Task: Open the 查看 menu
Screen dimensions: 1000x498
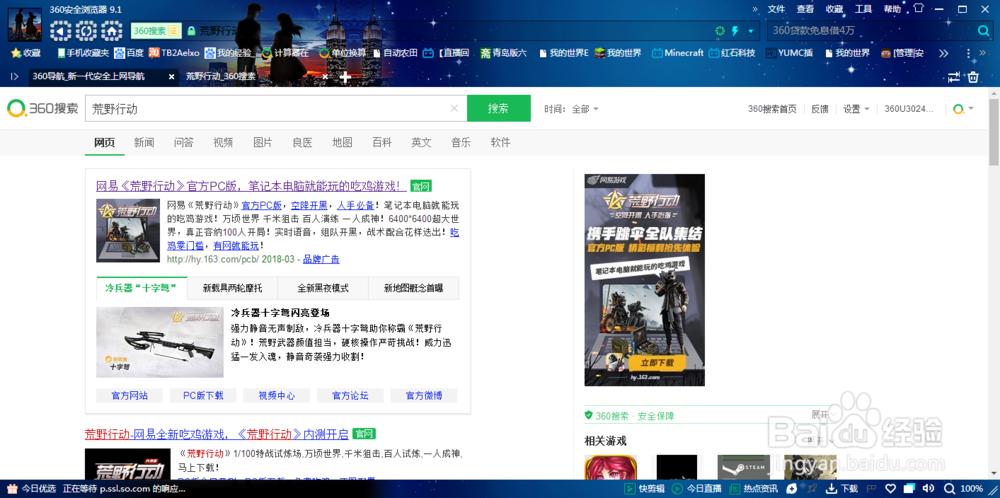Action: (x=805, y=9)
